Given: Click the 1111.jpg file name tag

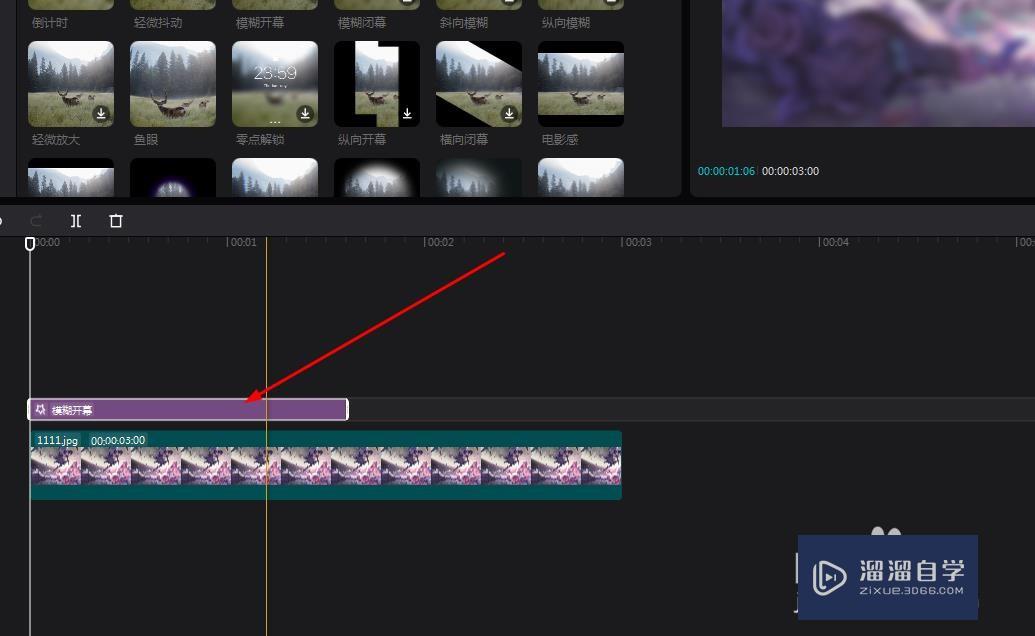Looking at the screenshot, I should (x=57, y=440).
